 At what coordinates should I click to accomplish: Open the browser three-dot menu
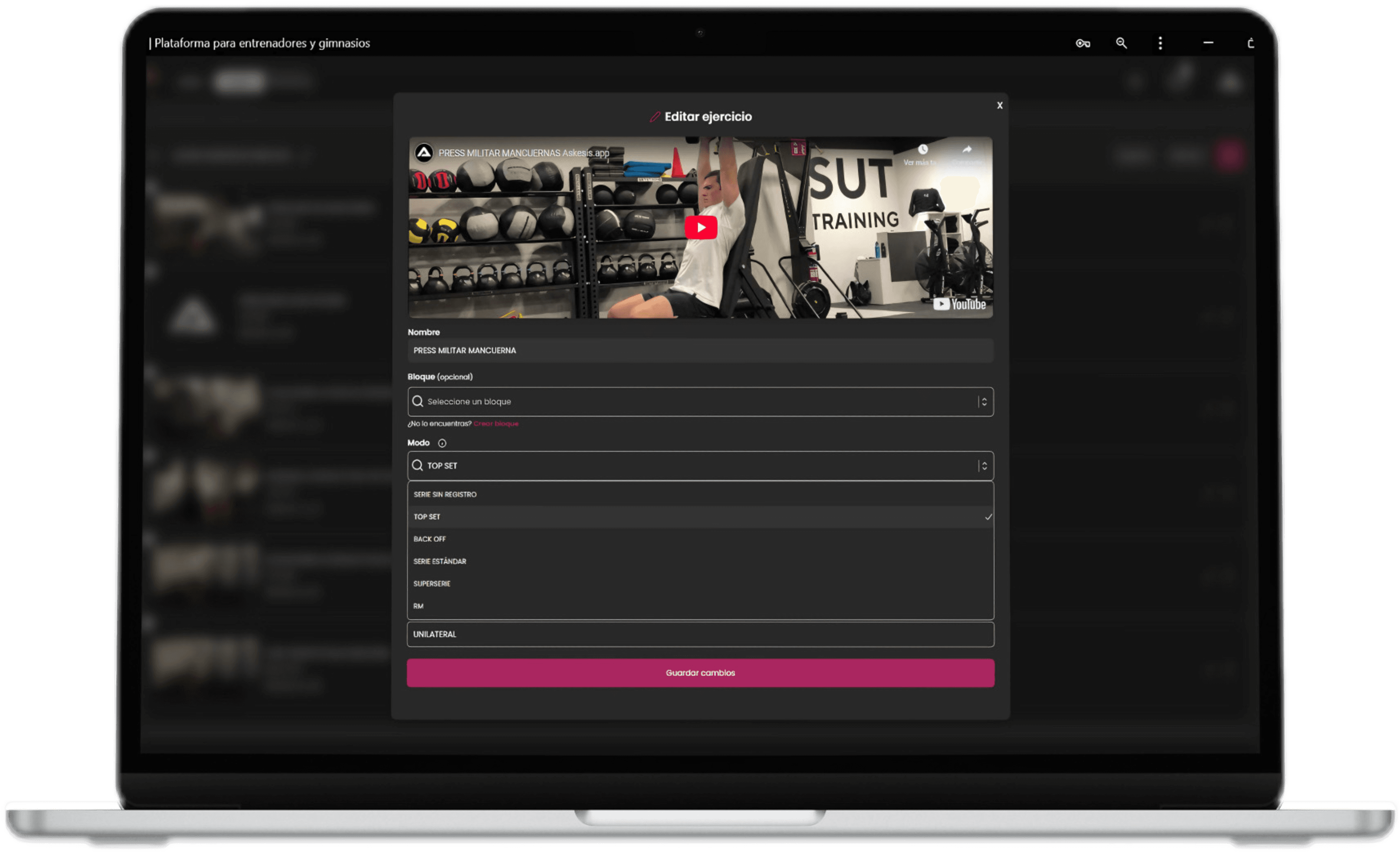coord(1160,43)
